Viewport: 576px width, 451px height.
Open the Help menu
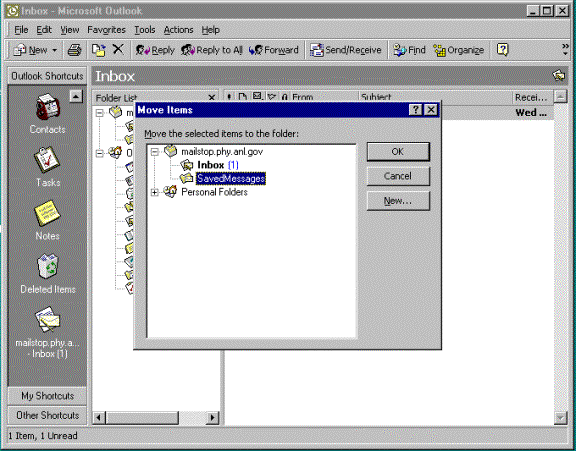(x=210, y=30)
